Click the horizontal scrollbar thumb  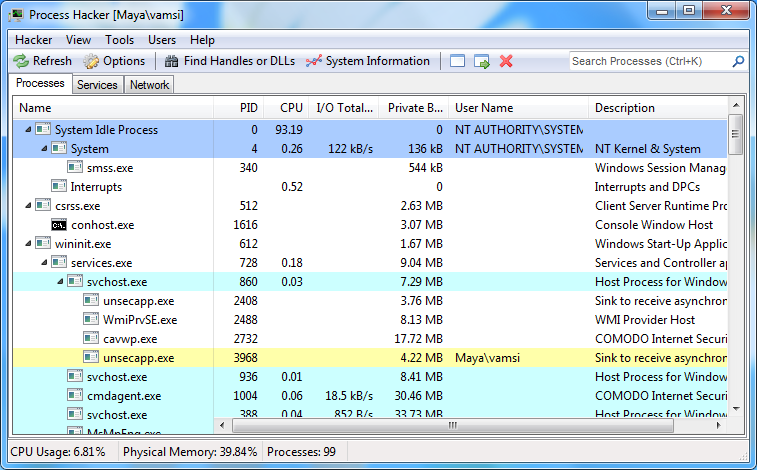coord(452,425)
